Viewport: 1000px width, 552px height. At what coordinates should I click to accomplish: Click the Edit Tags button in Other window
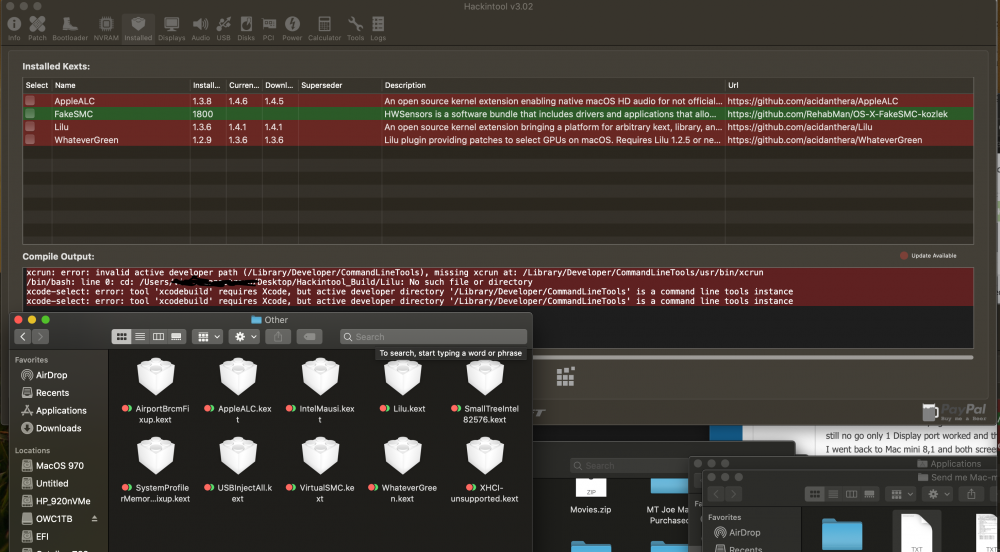(x=309, y=337)
